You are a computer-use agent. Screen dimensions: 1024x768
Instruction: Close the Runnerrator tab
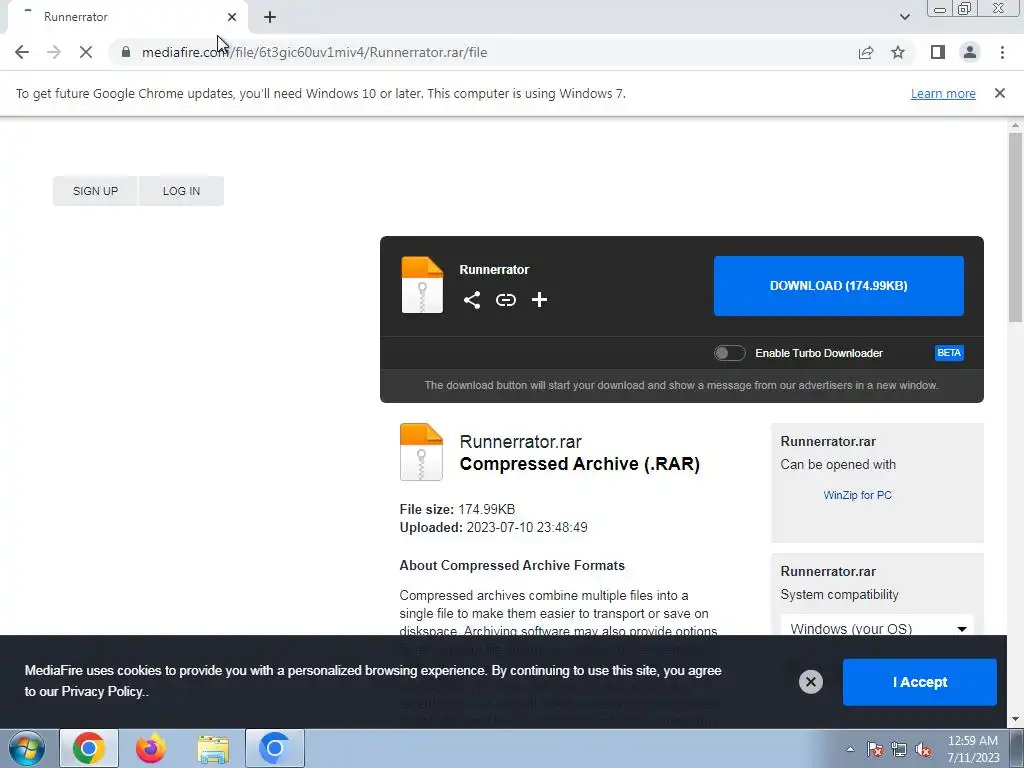click(x=232, y=17)
